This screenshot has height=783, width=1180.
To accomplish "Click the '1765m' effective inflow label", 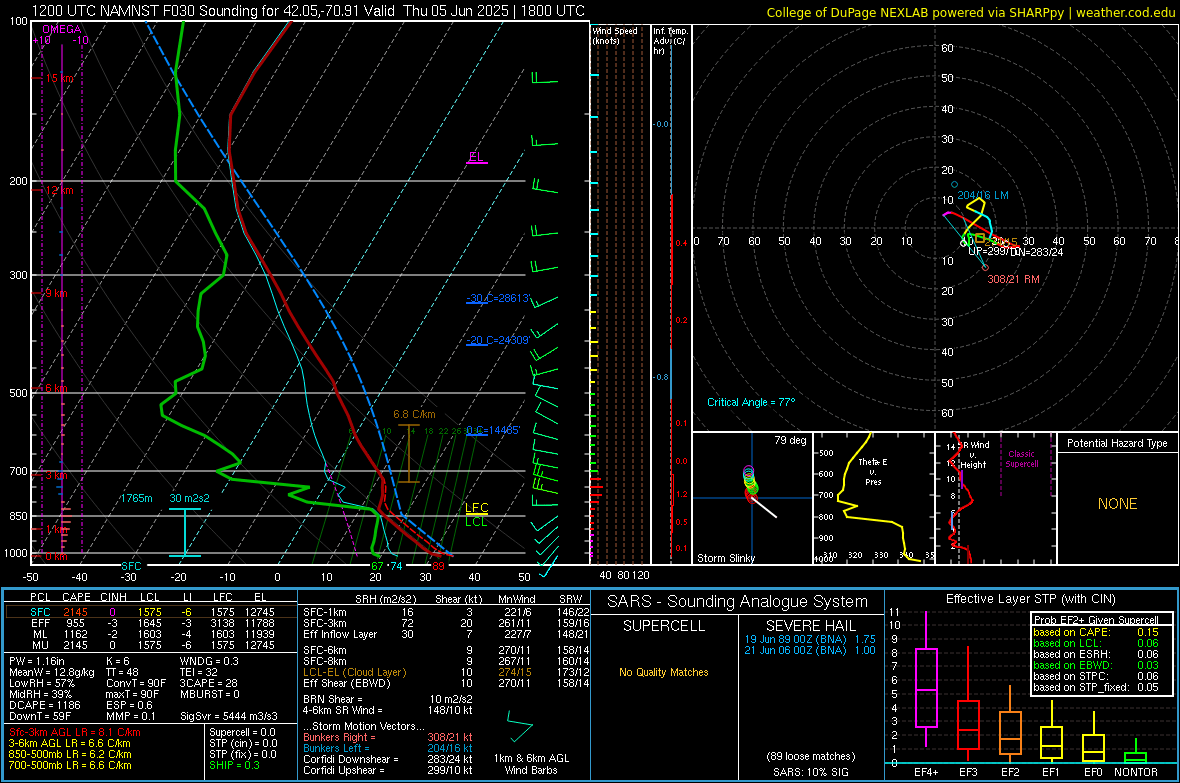I will (136, 498).
